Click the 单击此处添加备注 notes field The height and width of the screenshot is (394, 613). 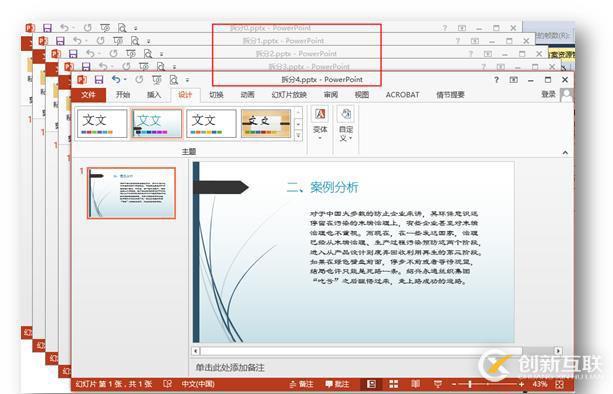[229, 367]
